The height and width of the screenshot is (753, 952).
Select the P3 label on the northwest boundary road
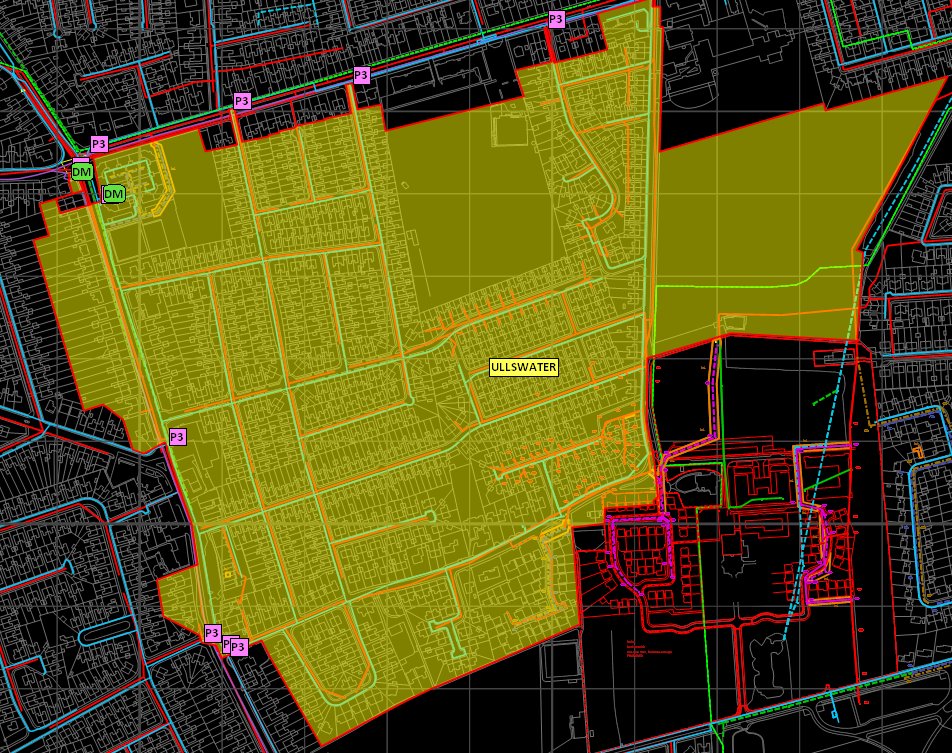(241, 100)
